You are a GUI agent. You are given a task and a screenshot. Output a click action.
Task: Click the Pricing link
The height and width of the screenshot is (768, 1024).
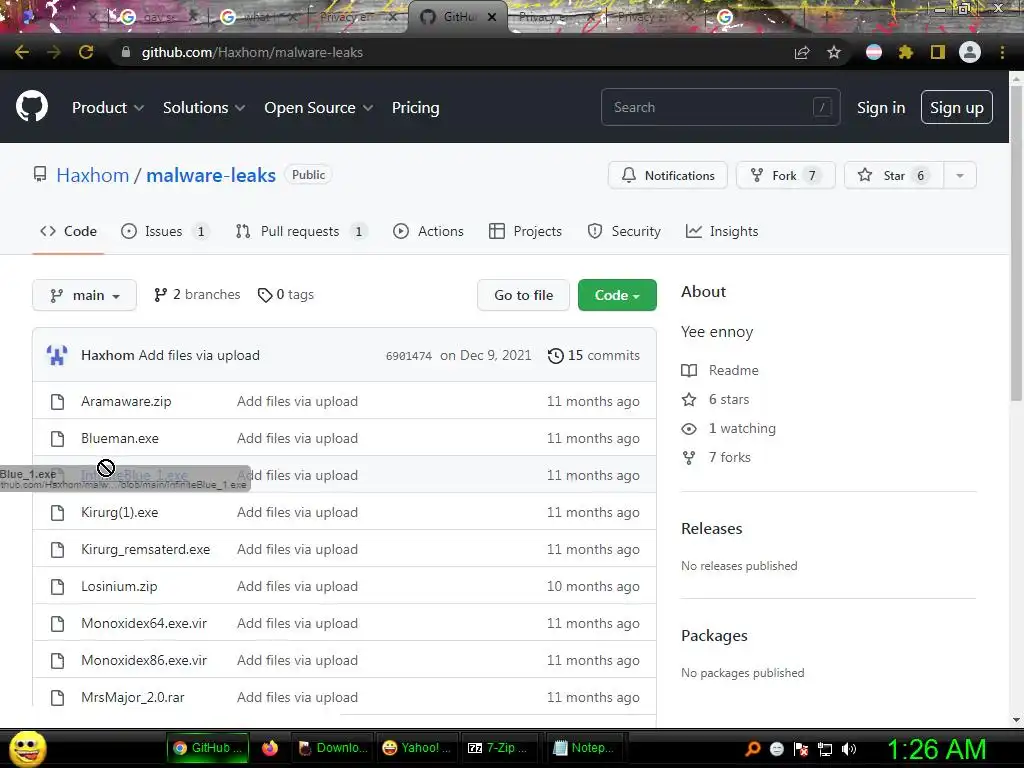click(x=415, y=108)
